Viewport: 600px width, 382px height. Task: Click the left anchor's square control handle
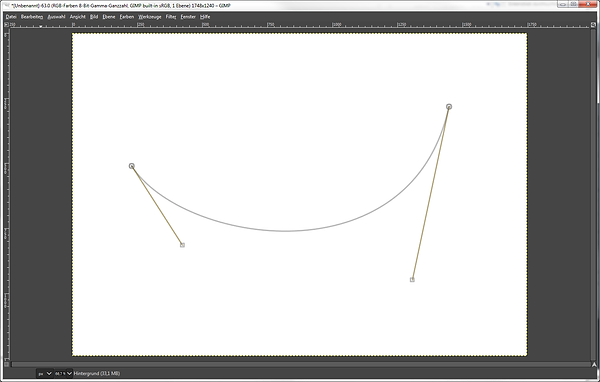(183, 245)
